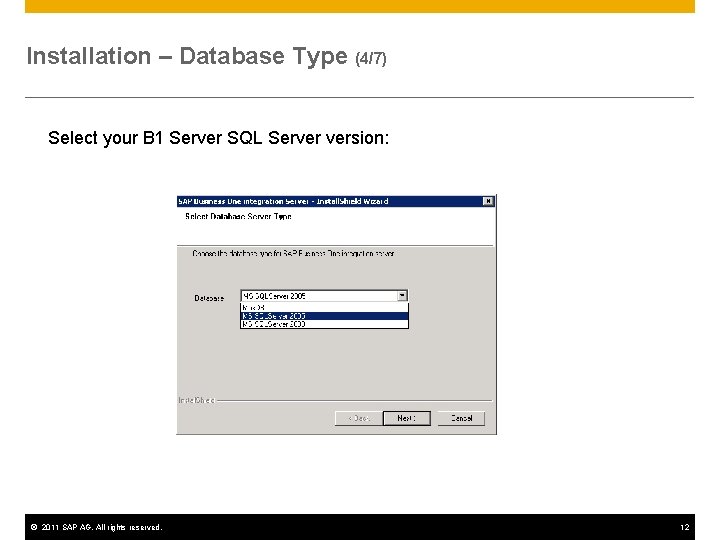Open the Database combo box dropdown arrow
The height and width of the screenshot is (540, 720).
point(402,296)
